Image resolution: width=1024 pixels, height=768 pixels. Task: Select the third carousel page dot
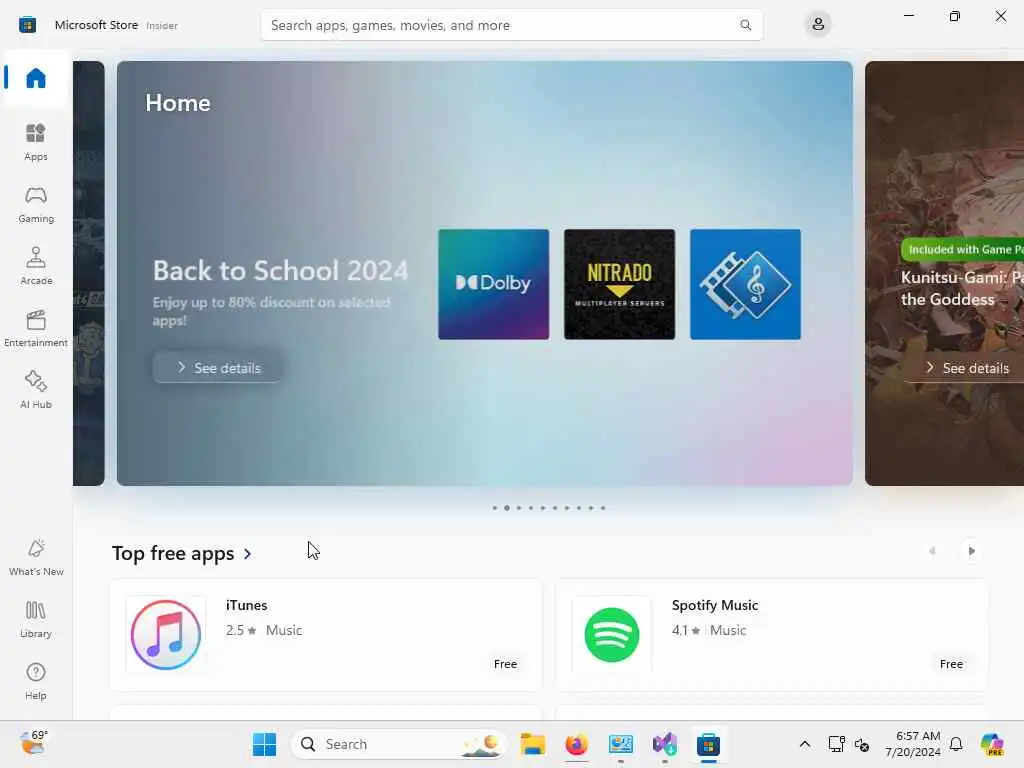(519, 508)
